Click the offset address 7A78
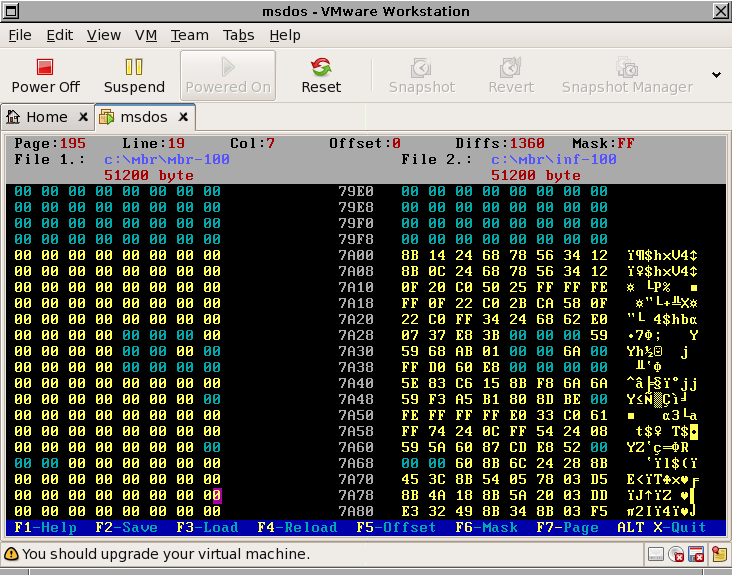 click(356, 496)
